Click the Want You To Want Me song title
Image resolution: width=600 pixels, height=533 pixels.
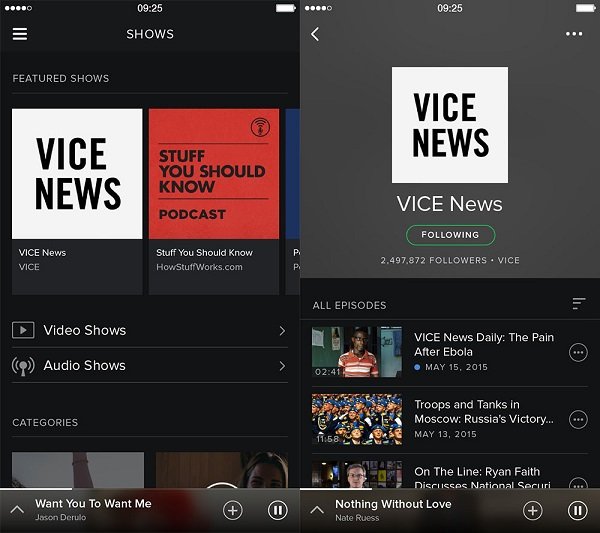pyautogui.click(x=93, y=504)
